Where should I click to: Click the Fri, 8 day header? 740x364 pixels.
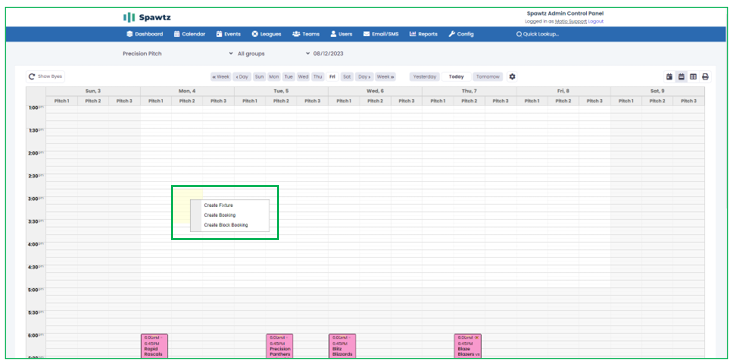pyautogui.click(x=563, y=91)
